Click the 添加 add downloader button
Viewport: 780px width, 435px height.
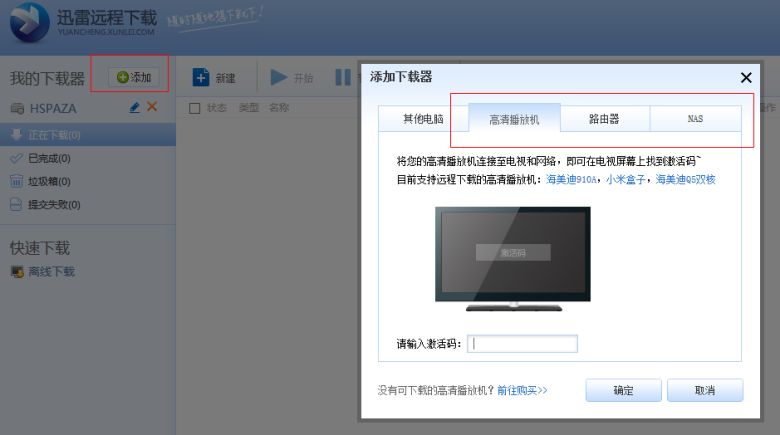(x=133, y=77)
